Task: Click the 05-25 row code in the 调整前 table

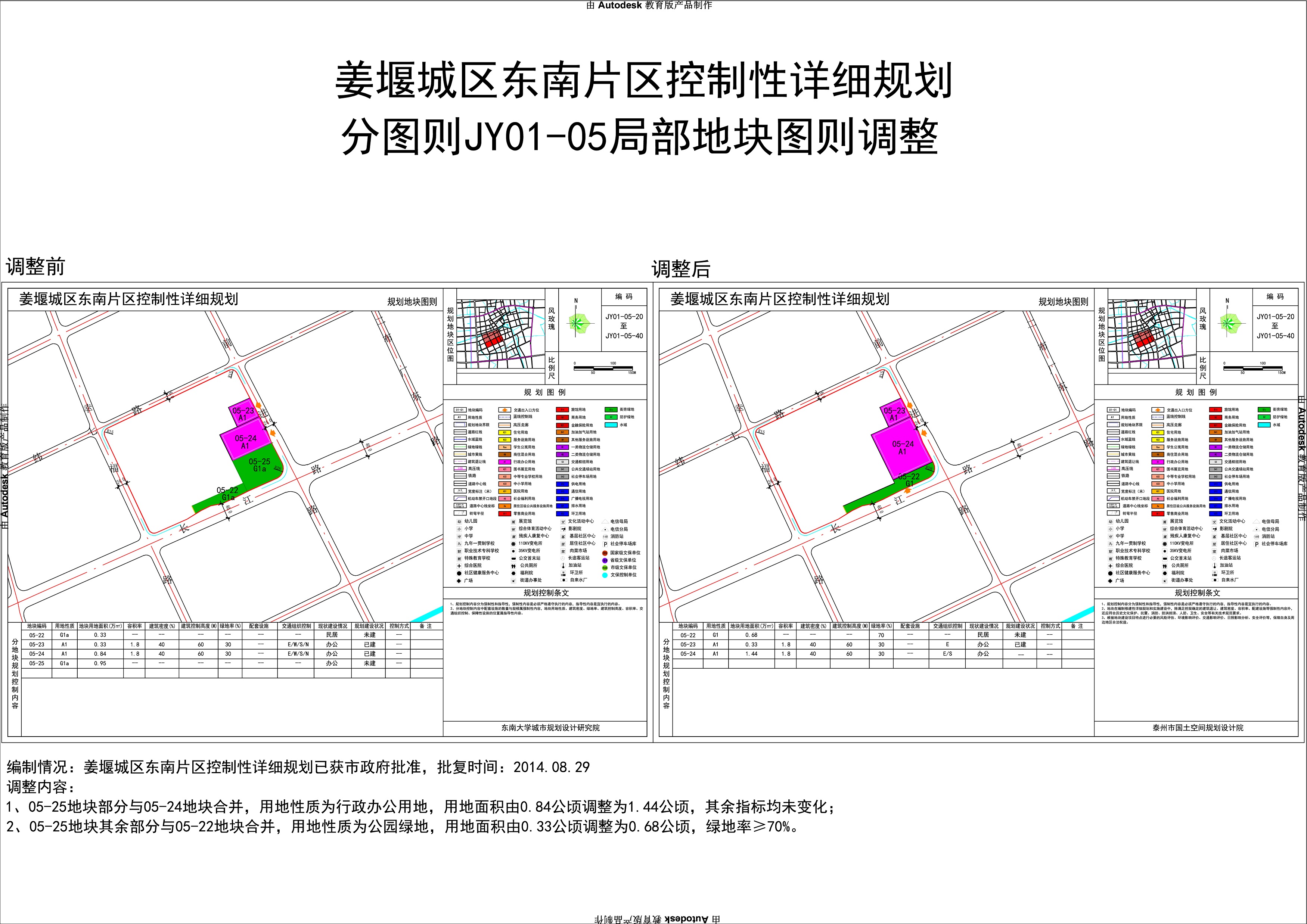Action: pyautogui.click(x=37, y=663)
